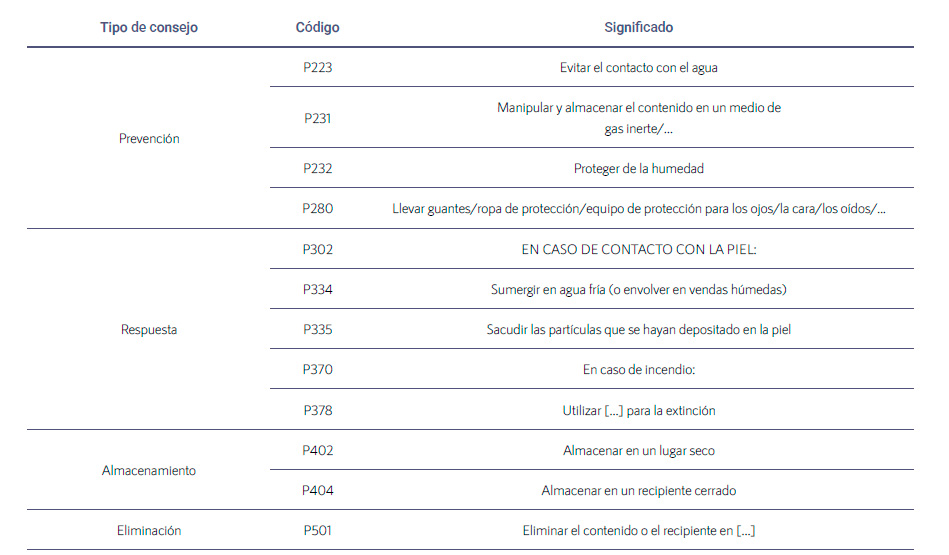
Task: Select the P231 code cell
Action: pos(317,118)
